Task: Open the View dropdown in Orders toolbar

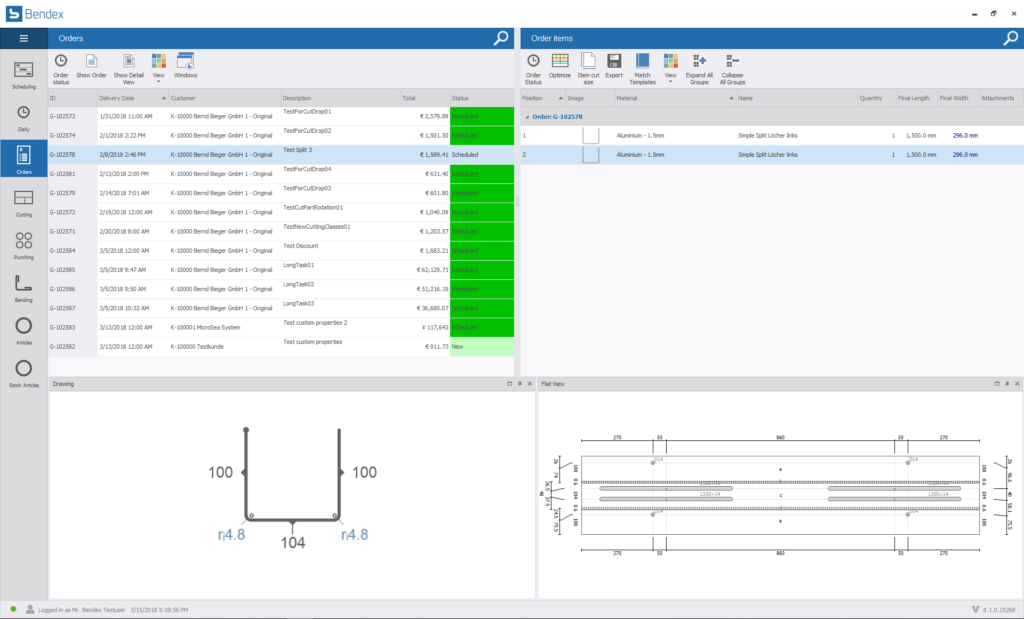Action: coord(158,66)
